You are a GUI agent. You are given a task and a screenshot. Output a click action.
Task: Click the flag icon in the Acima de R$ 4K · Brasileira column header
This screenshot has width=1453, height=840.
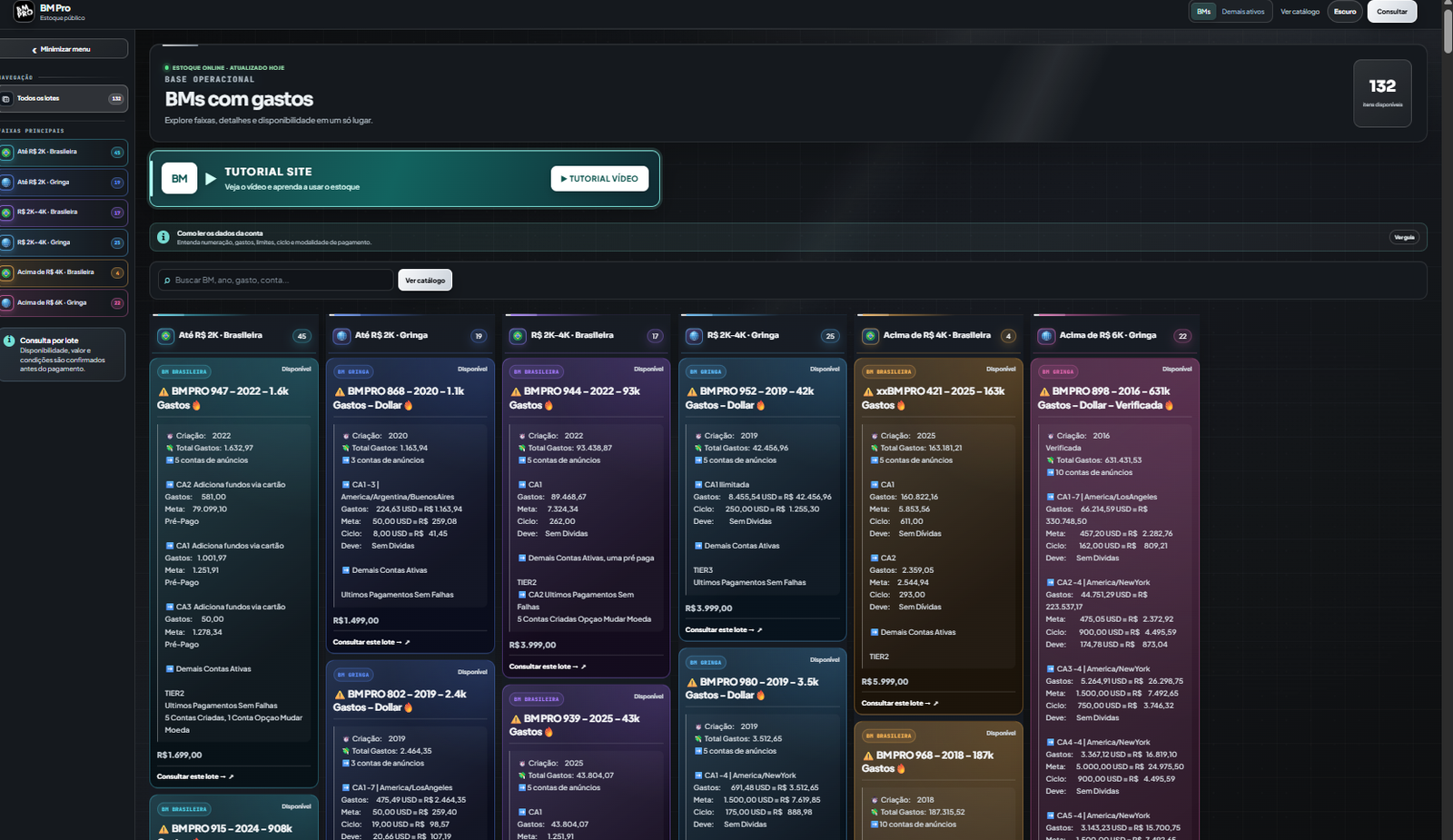tap(871, 336)
